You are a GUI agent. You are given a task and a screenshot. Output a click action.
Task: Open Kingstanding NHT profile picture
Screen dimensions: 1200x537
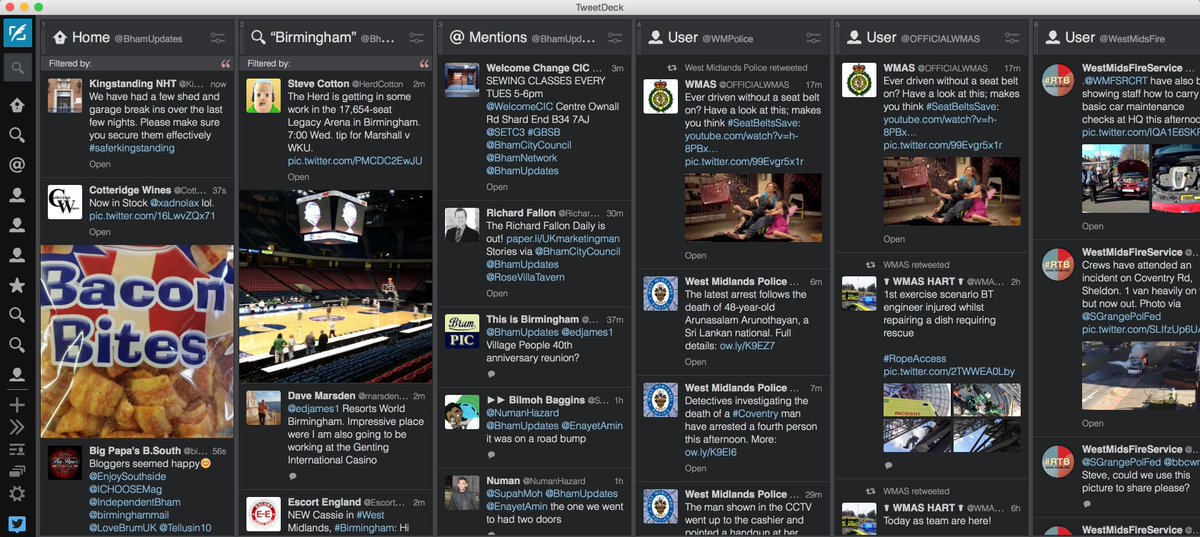tap(65, 96)
